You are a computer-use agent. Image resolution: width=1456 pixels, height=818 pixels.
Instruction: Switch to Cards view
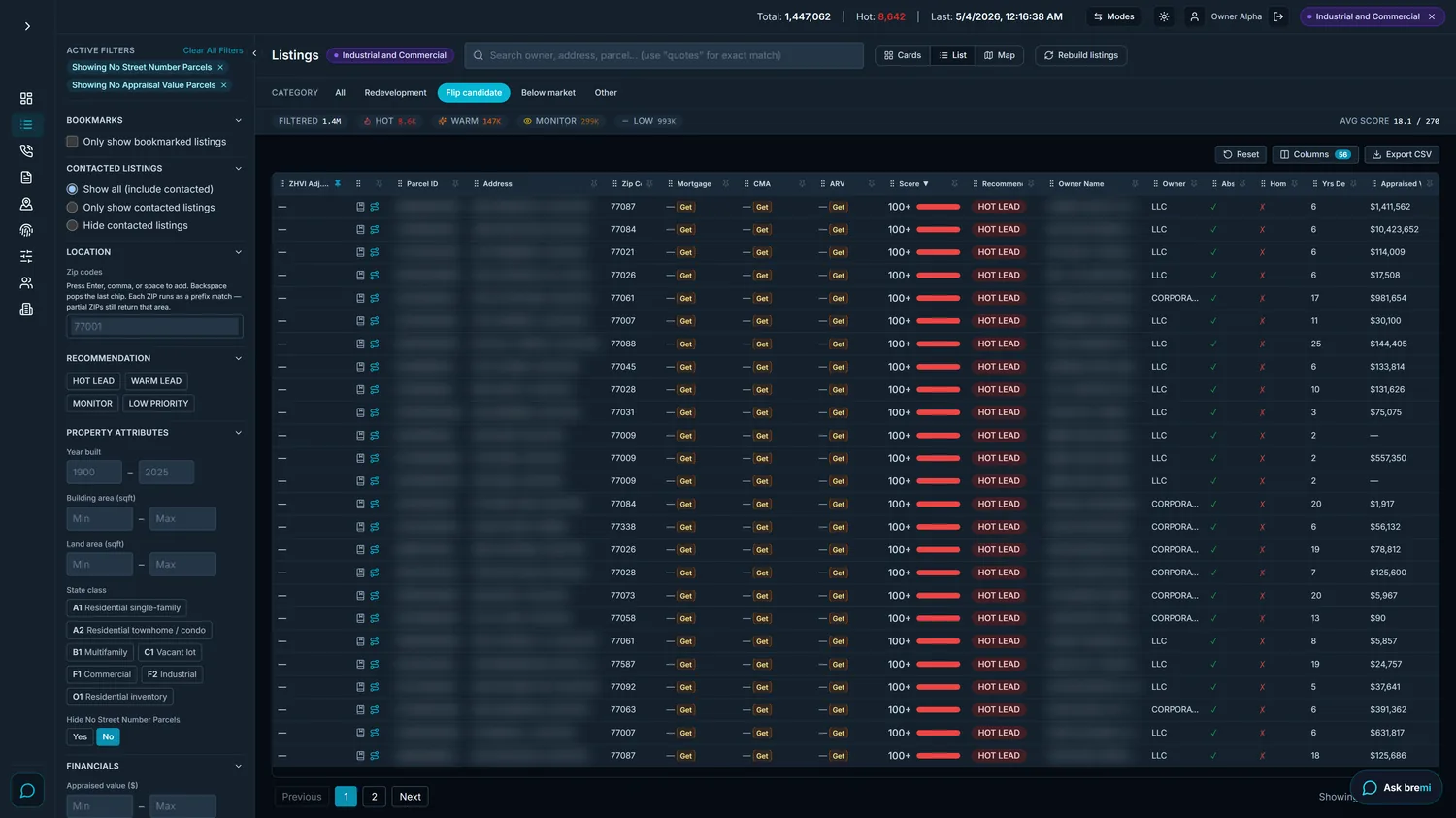[903, 55]
